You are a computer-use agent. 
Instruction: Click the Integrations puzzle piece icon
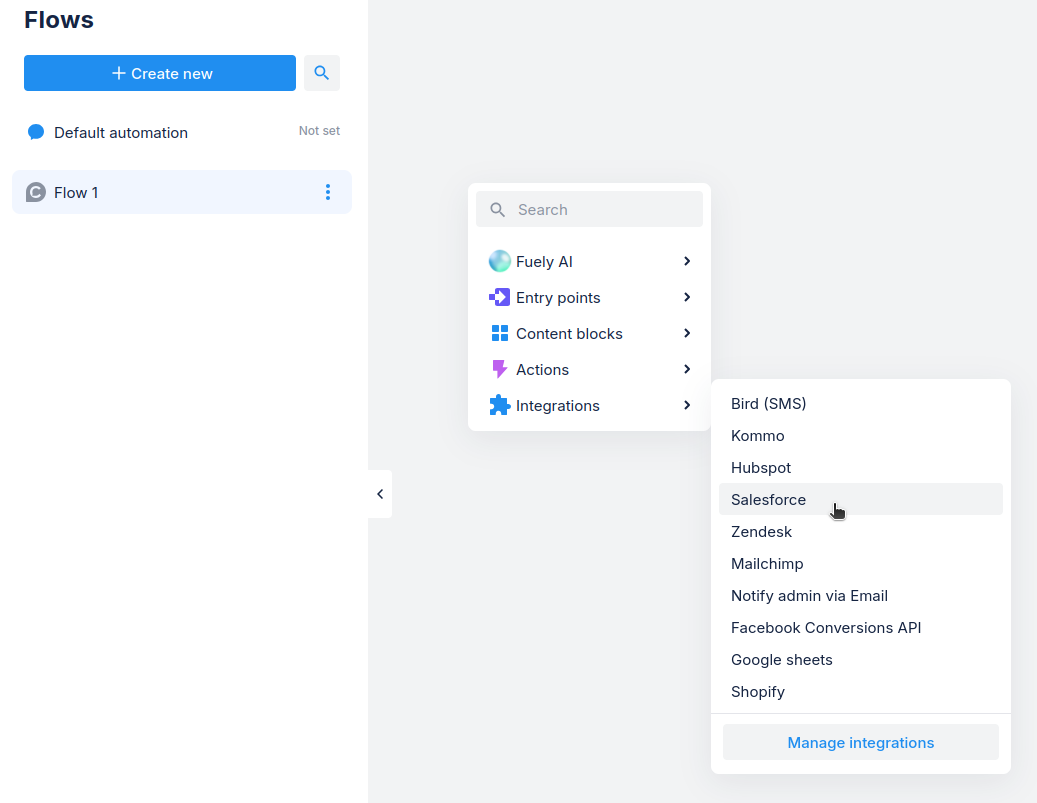coord(499,405)
